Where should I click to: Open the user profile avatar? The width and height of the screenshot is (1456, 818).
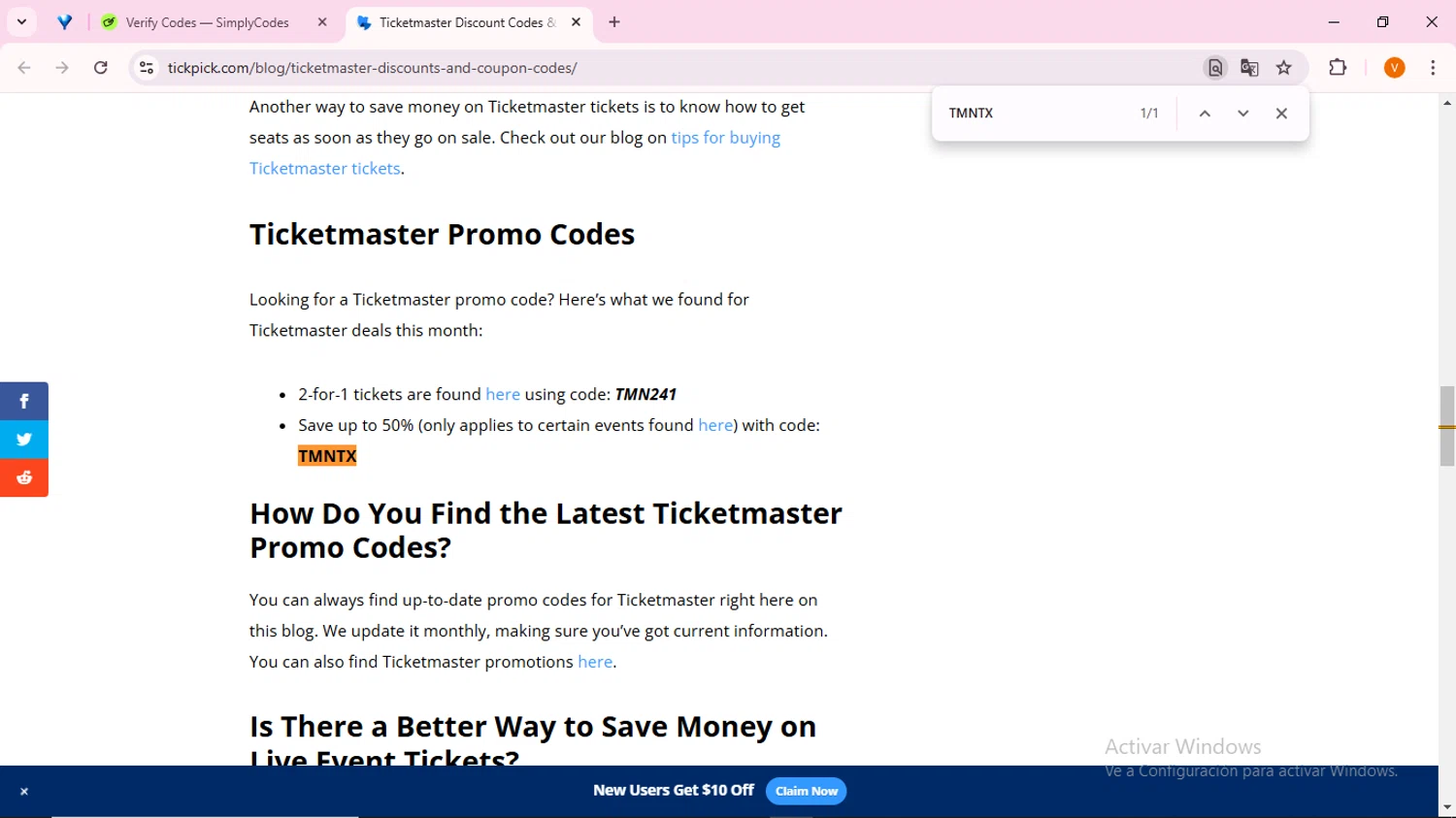1395,68
